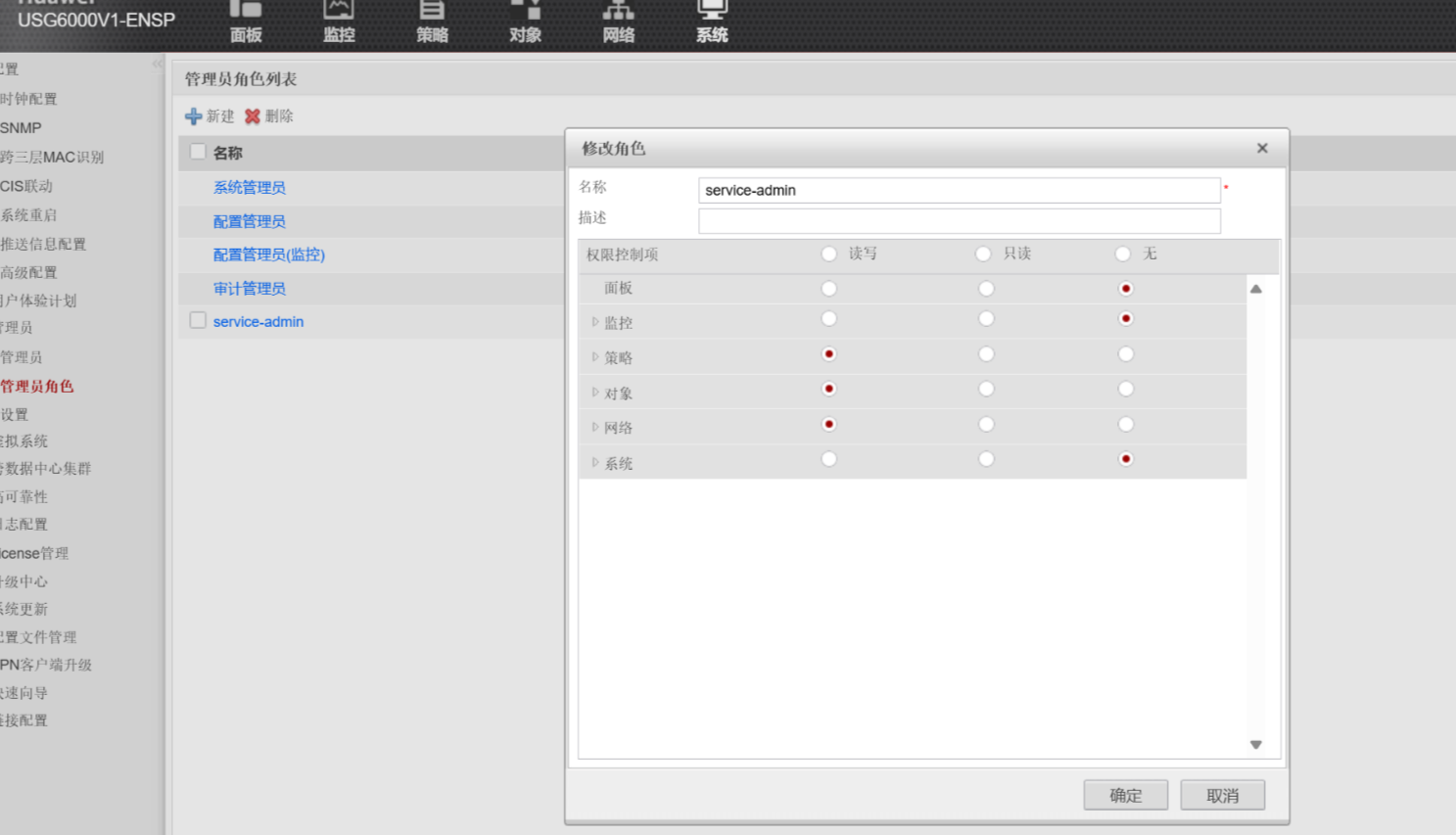The width and height of the screenshot is (1456, 835).
Task: Open 跨三层MAC识别 in the sidebar
Action: coord(52,157)
